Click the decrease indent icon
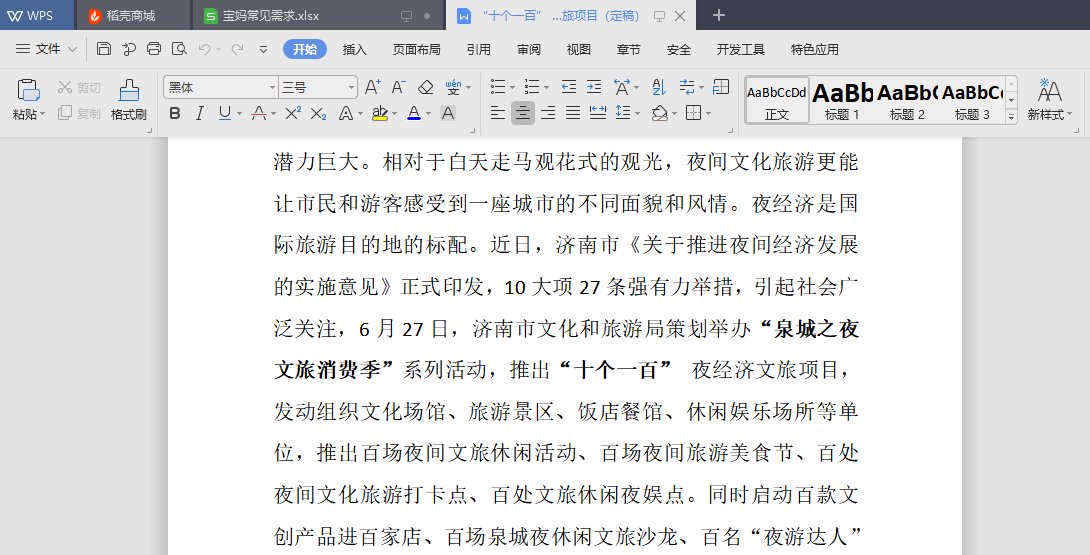Screen dimensions: 1090x555 pos(569,87)
